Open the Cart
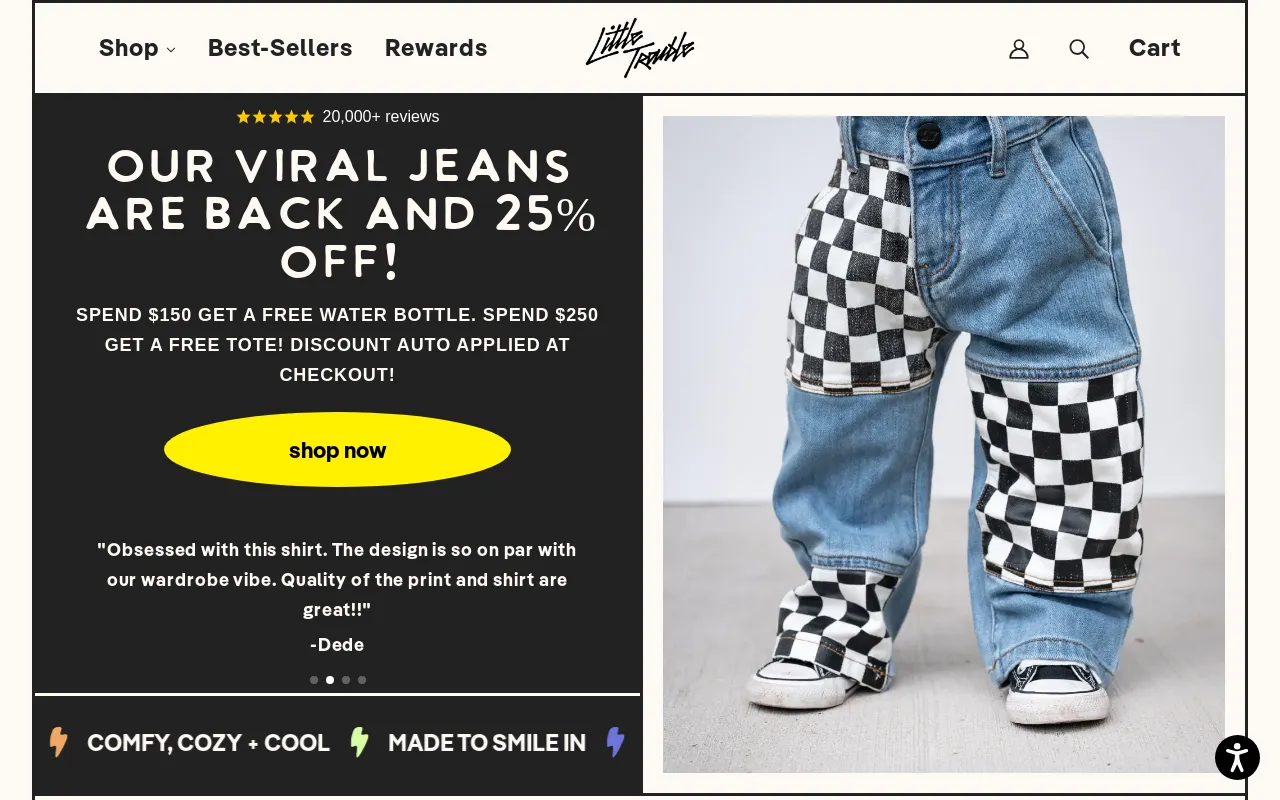Screen dimensions: 1280x800 1154,48
